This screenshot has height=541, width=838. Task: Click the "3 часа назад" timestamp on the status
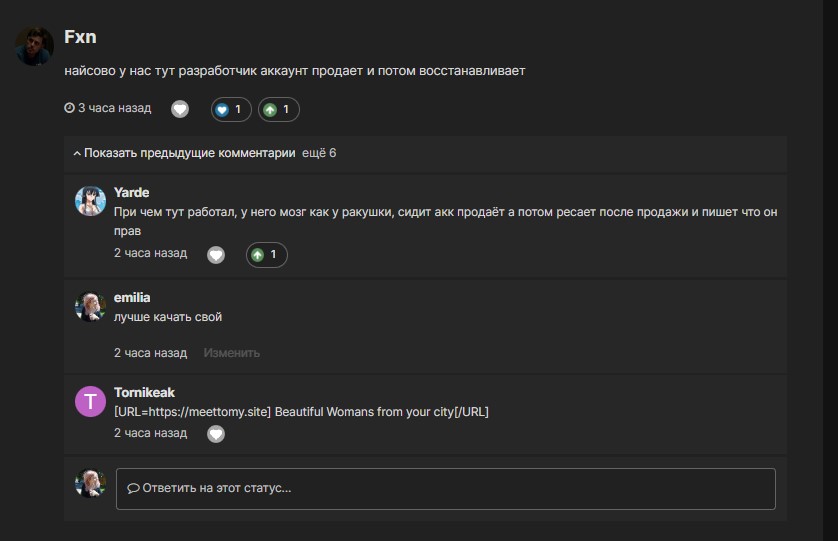(x=108, y=108)
